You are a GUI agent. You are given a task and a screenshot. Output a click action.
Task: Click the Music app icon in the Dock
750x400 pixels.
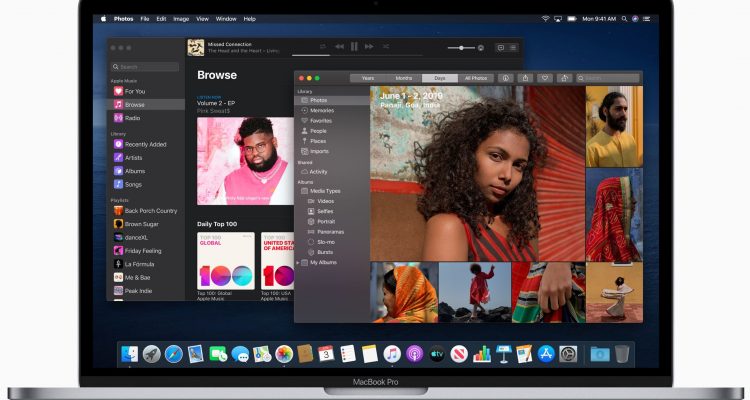[x=392, y=354]
